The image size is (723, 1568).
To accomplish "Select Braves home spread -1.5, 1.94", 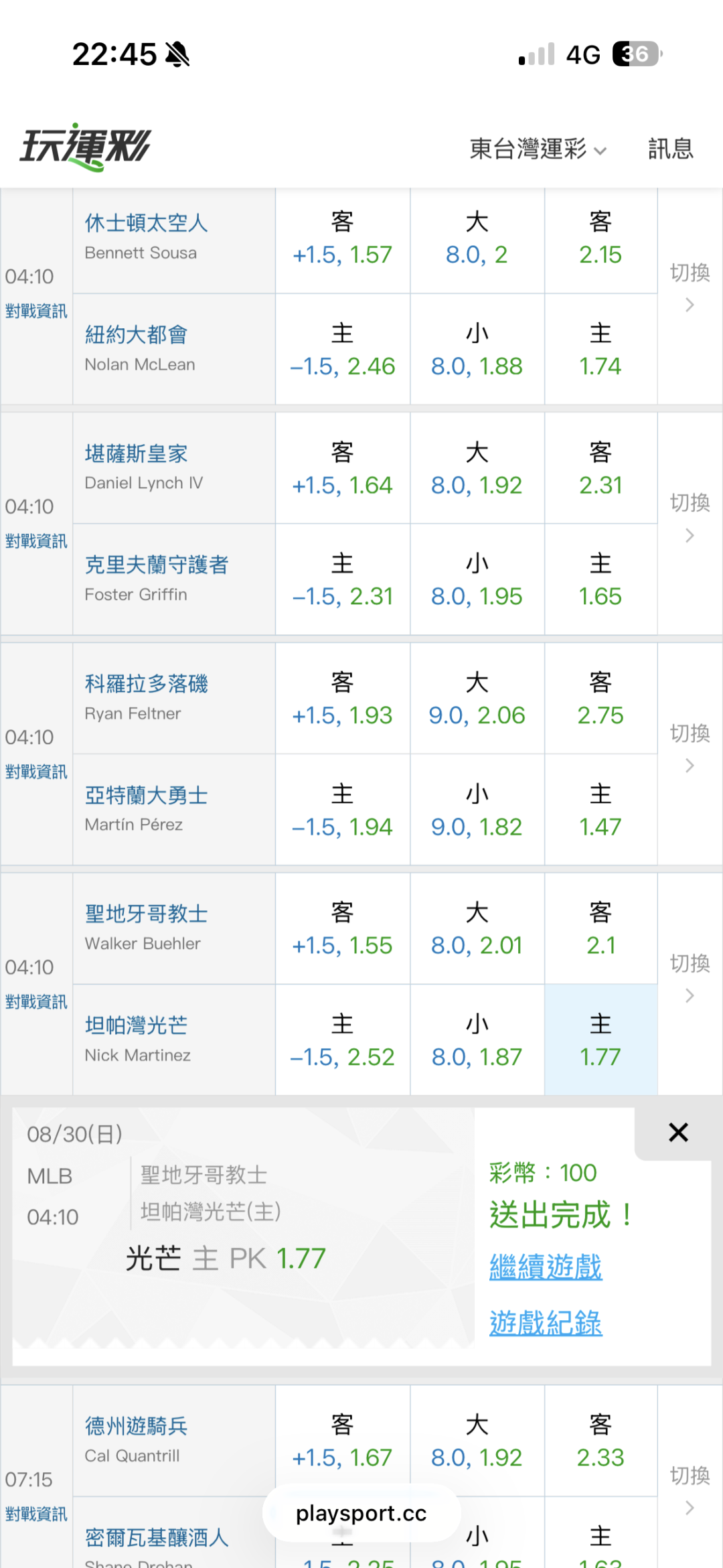I will tap(343, 810).
